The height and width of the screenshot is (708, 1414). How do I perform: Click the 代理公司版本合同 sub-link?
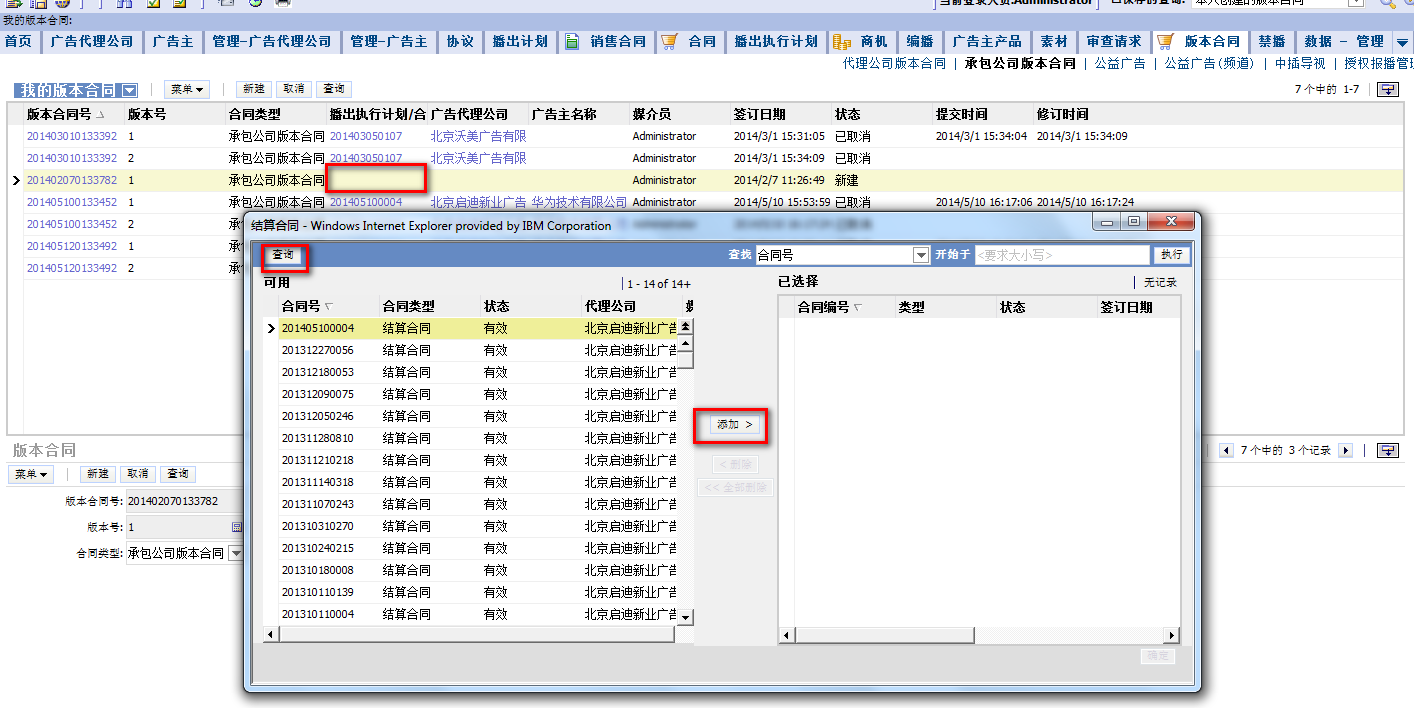(894, 63)
